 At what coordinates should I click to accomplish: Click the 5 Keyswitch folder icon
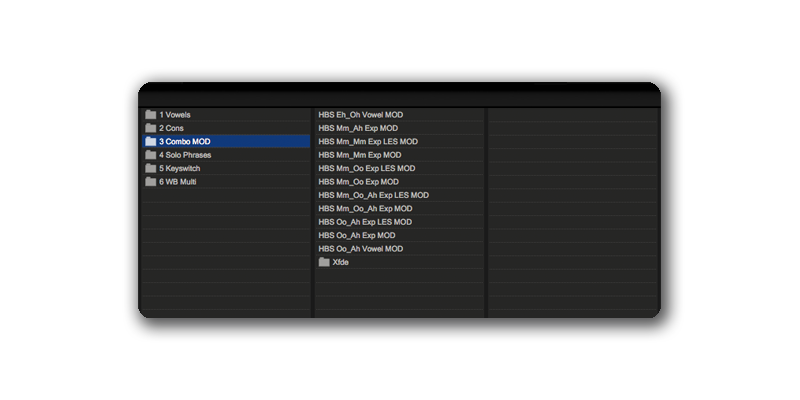pos(151,168)
